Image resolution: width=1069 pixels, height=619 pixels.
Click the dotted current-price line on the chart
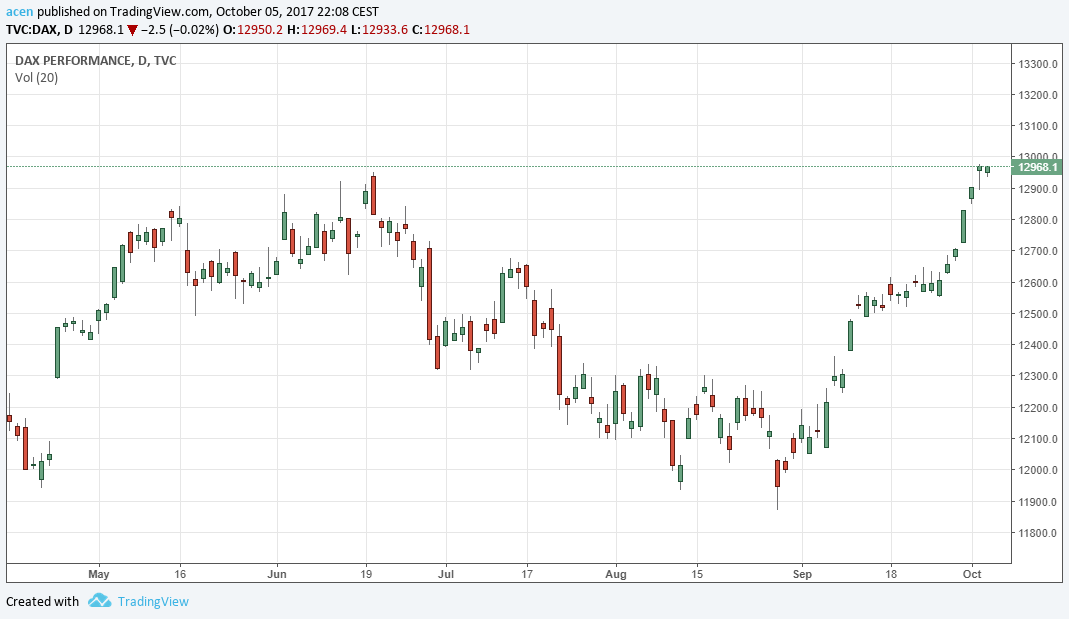pyautogui.click(x=500, y=166)
